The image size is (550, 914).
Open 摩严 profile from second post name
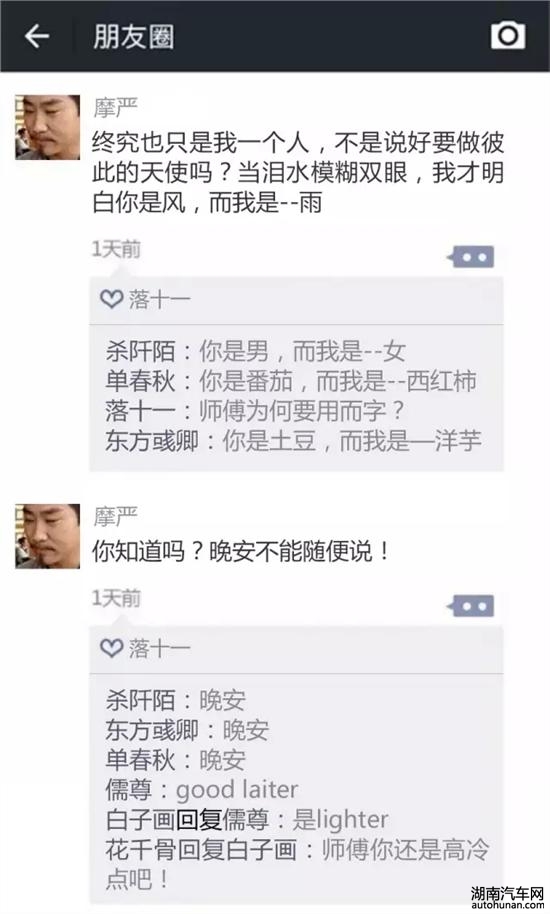[115, 516]
